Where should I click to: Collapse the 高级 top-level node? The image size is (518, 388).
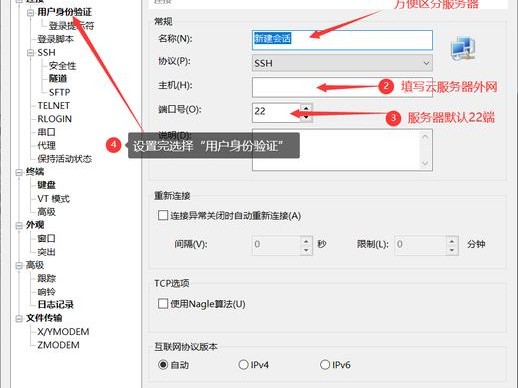coord(19,266)
